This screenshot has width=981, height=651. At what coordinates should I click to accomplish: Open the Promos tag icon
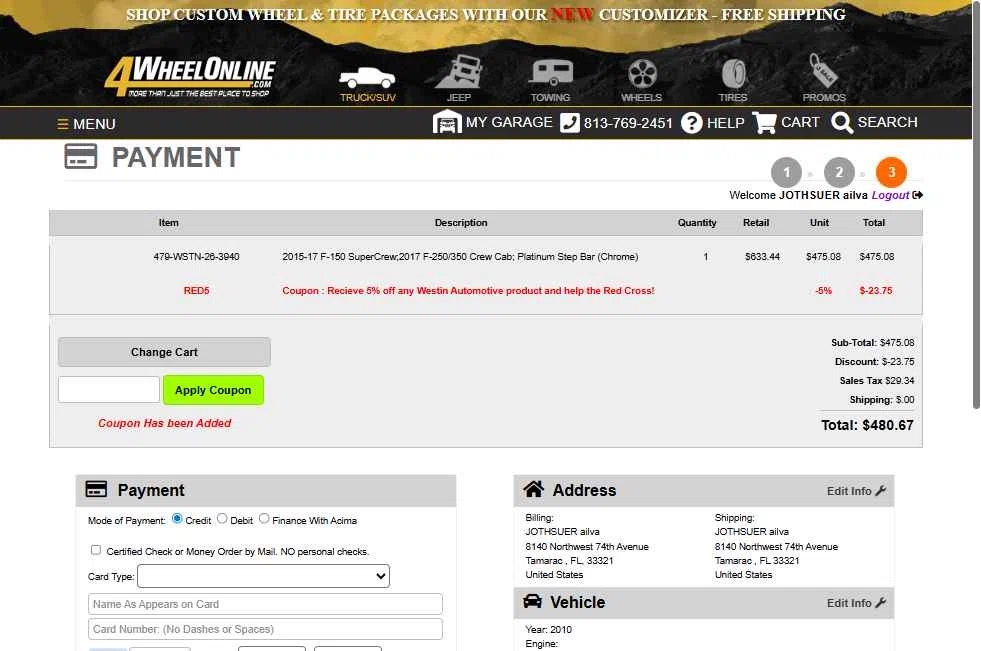click(x=823, y=70)
